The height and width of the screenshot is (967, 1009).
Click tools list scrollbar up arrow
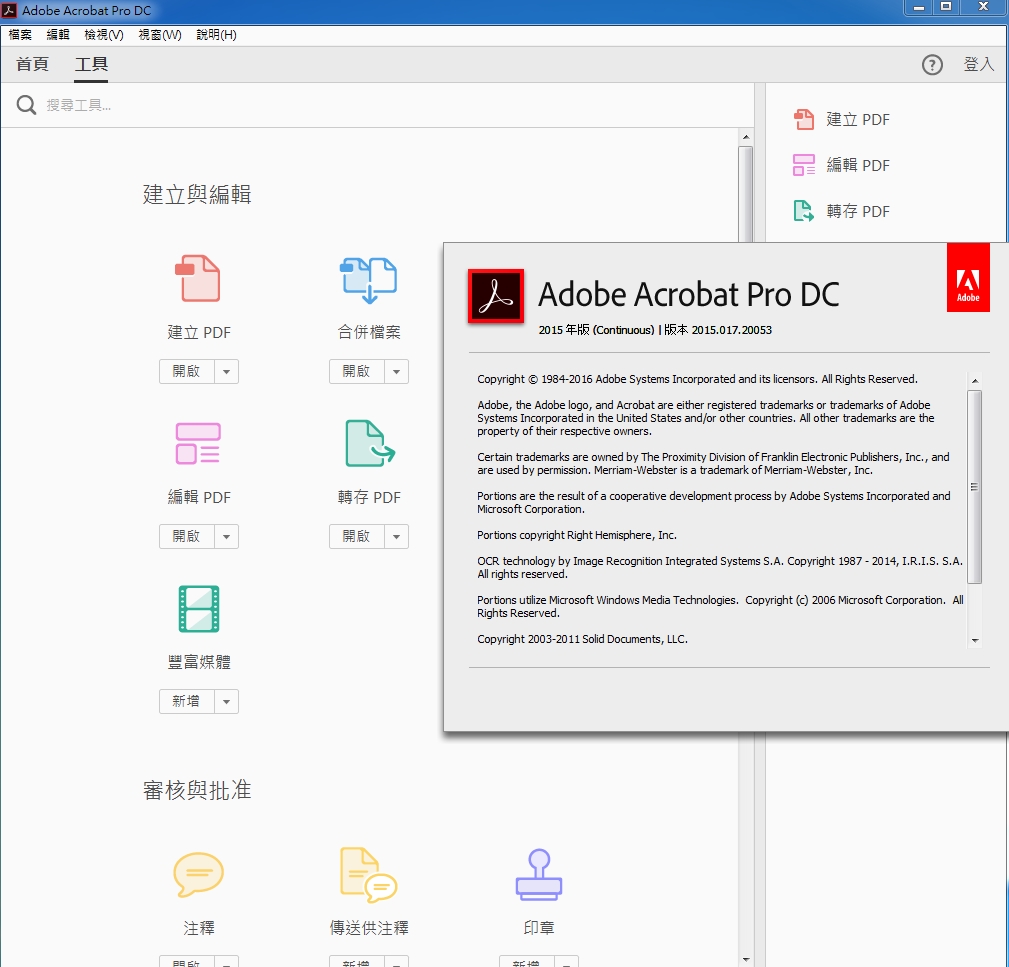pyautogui.click(x=746, y=137)
